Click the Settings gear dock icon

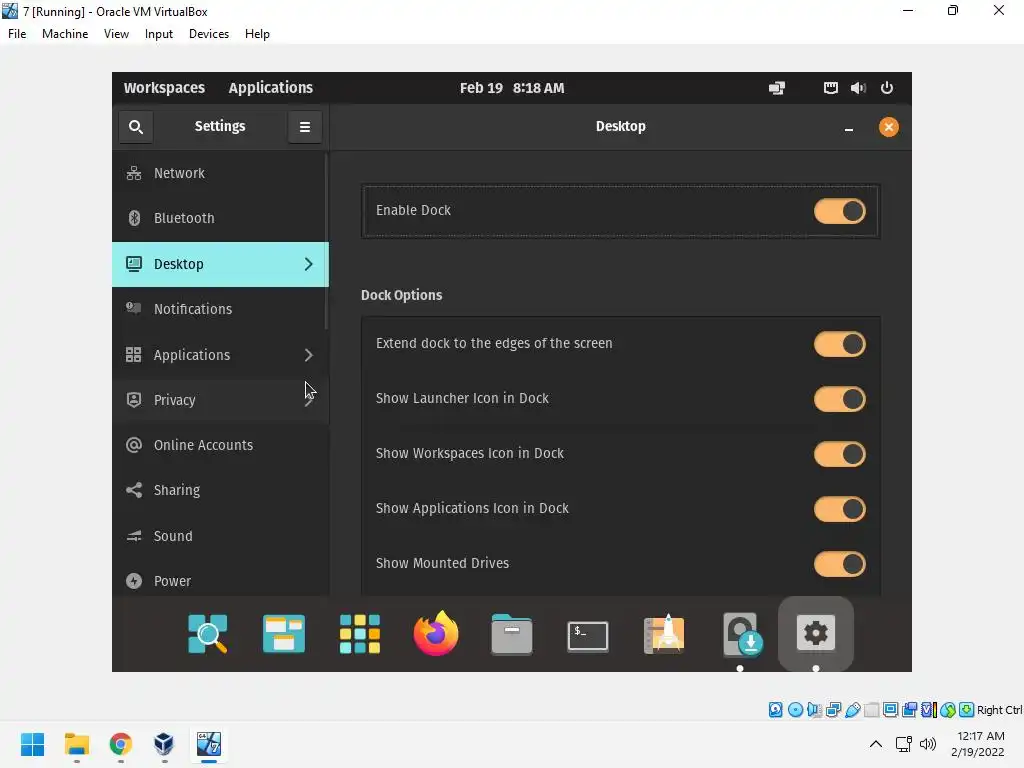(816, 633)
